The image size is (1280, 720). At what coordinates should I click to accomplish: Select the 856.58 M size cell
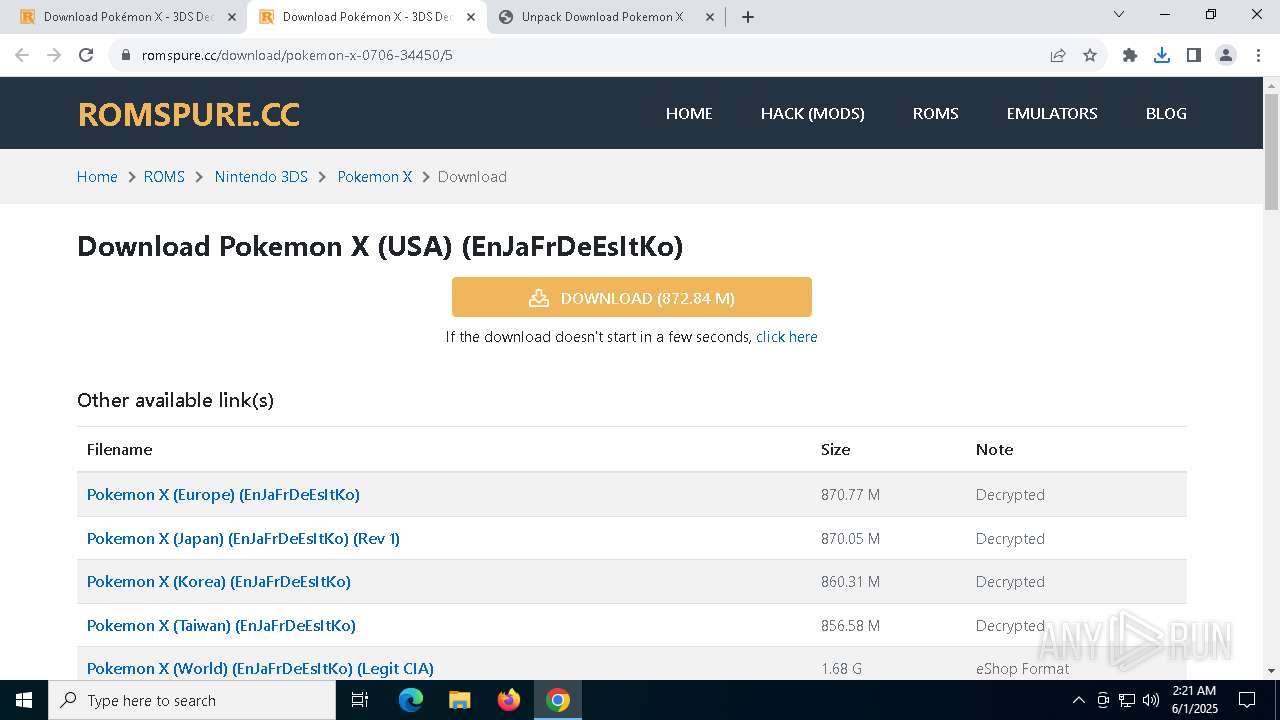pyautogui.click(x=850, y=625)
